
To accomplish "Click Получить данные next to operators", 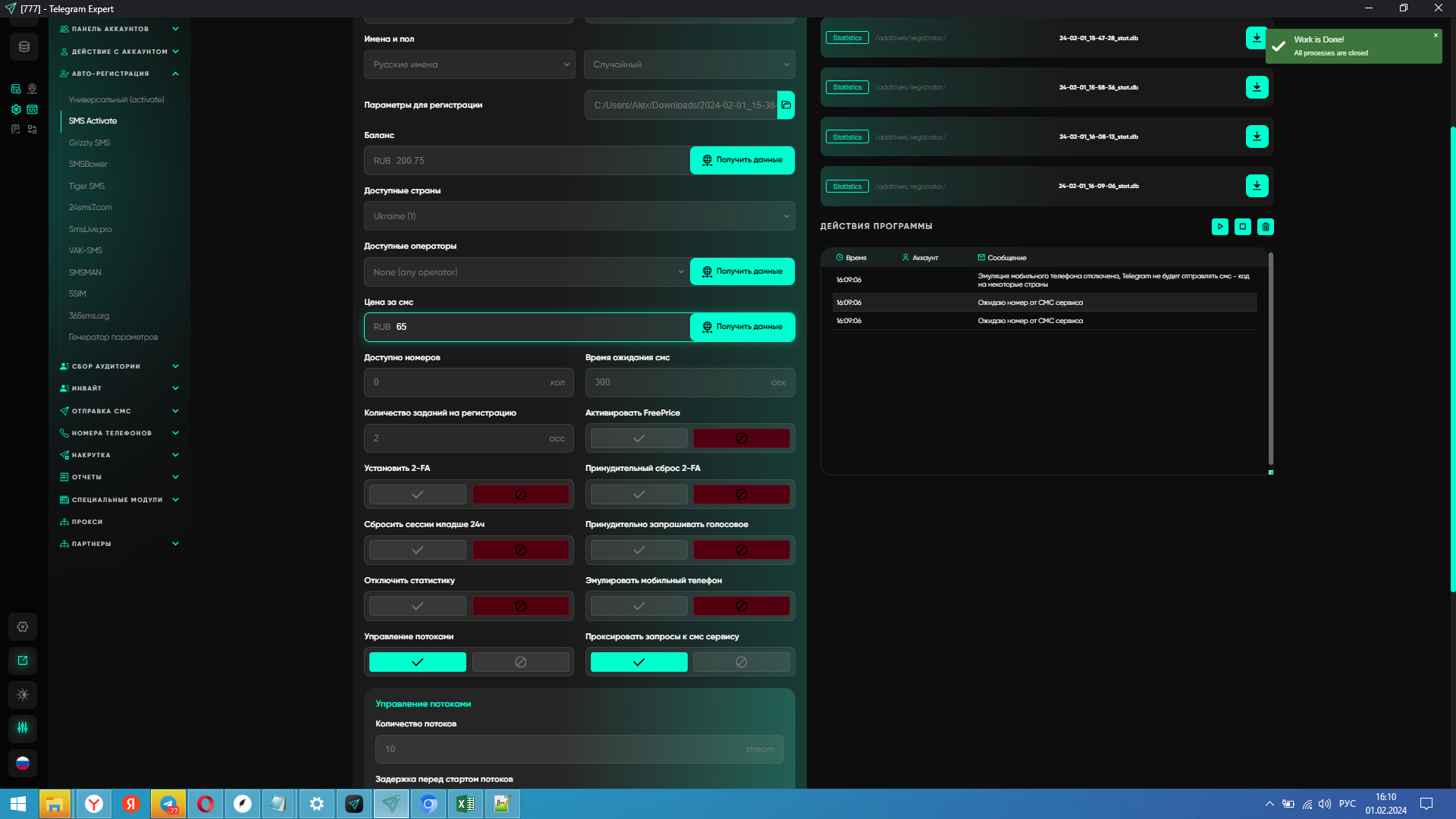I will click(x=742, y=271).
